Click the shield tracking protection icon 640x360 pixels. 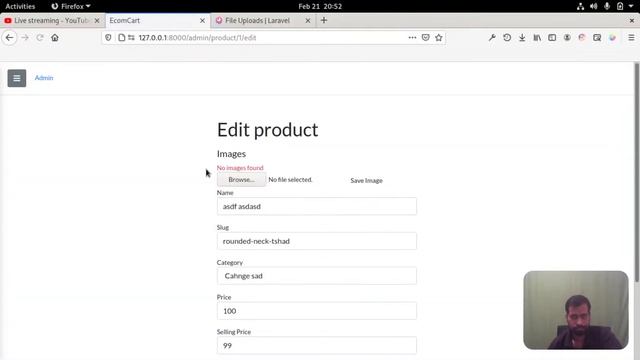pyautogui.click(x=108, y=38)
